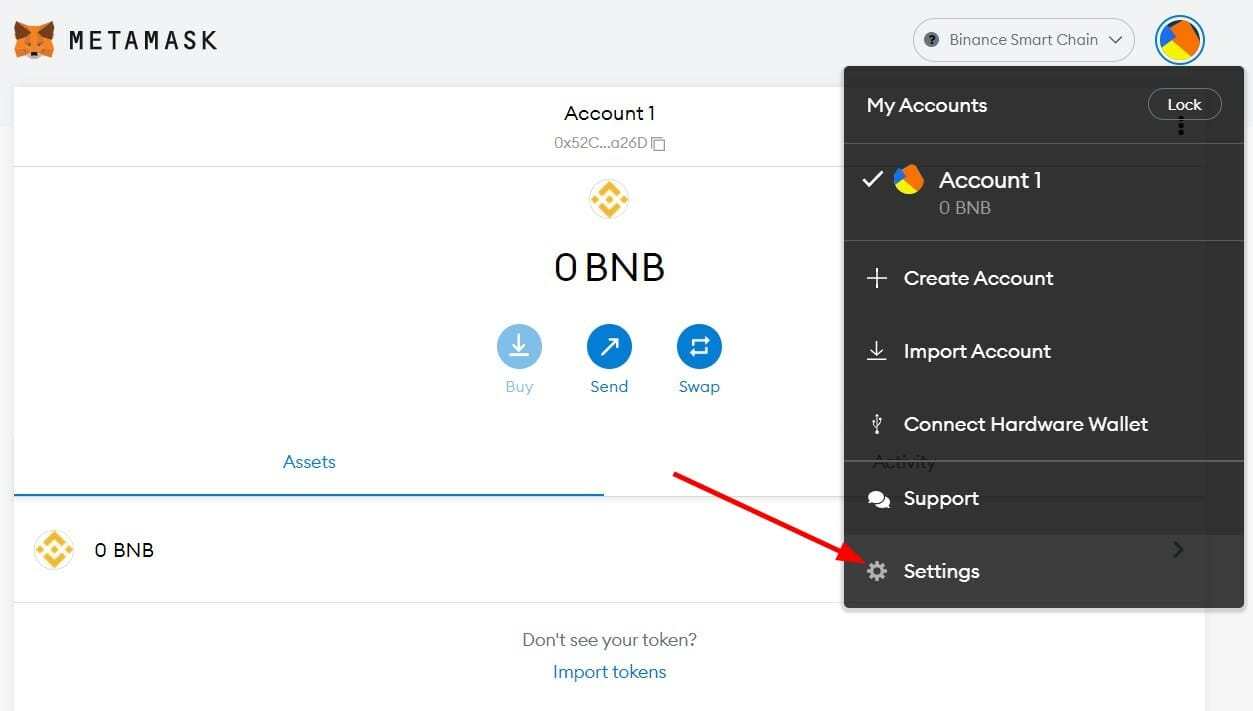The width and height of the screenshot is (1253, 711).
Task: Click the network help question mark icon
Action: 931,39
